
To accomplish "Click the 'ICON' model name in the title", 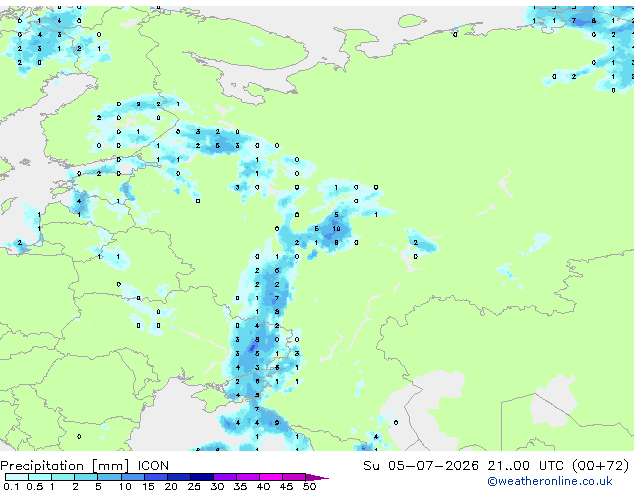I will [153, 466].
